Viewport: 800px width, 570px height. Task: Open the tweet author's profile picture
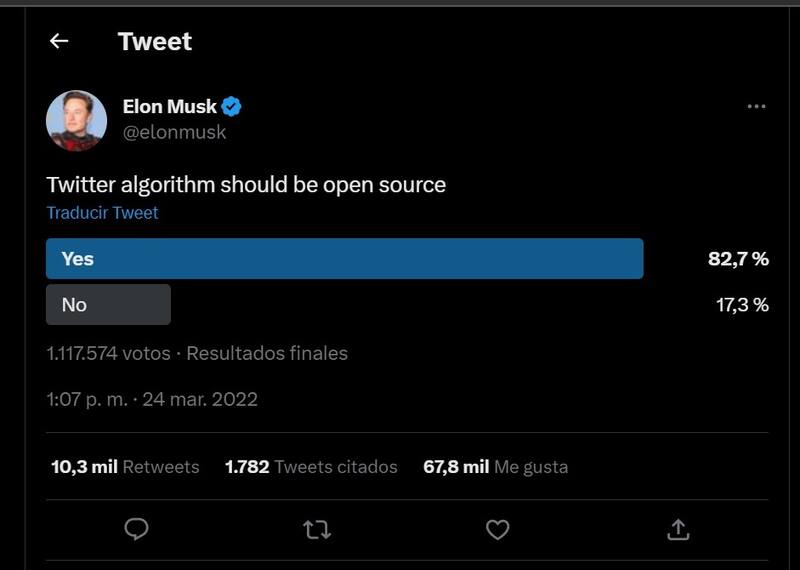[x=76, y=120]
